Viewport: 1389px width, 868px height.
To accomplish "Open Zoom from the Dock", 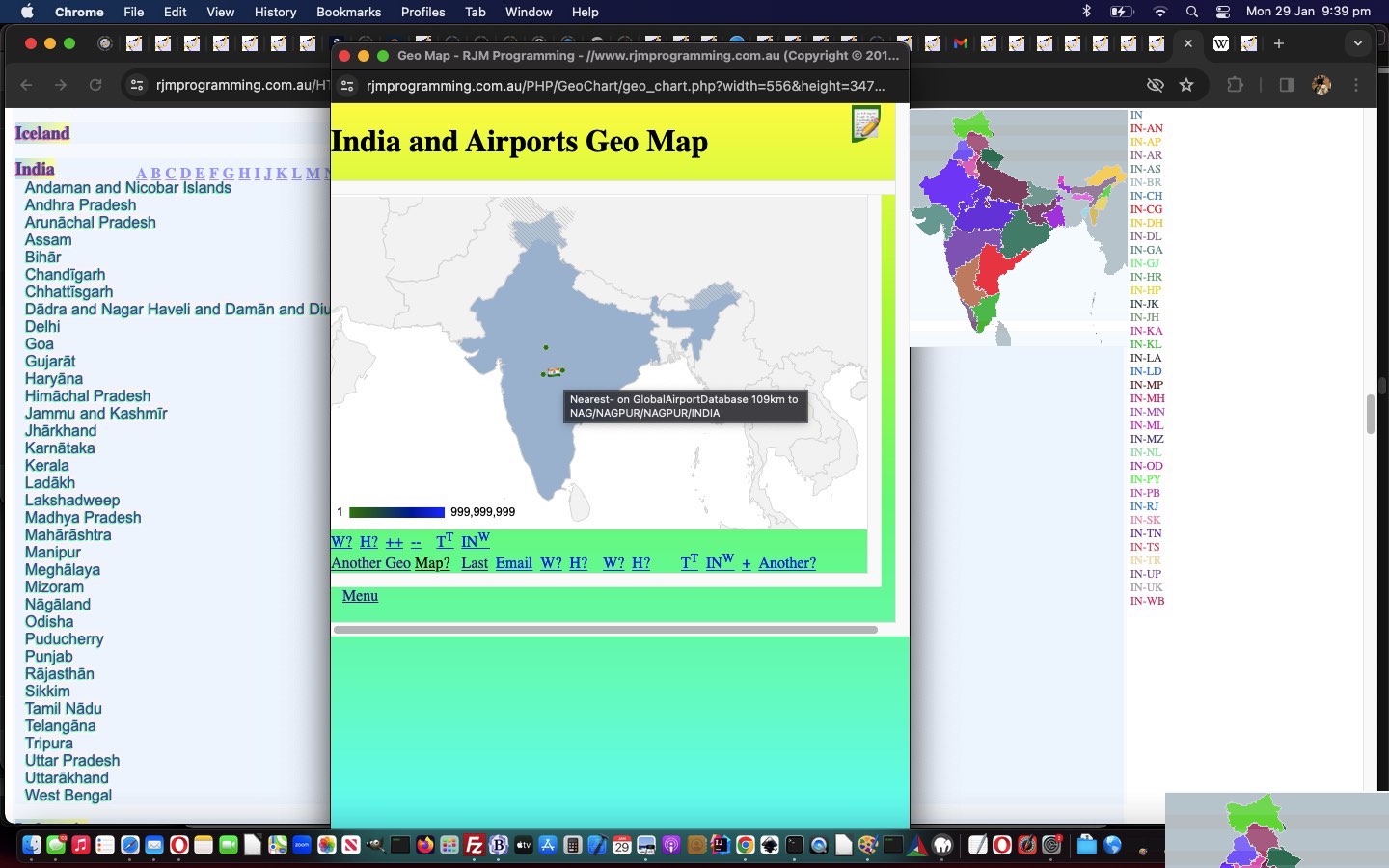I will pos(302,846).
